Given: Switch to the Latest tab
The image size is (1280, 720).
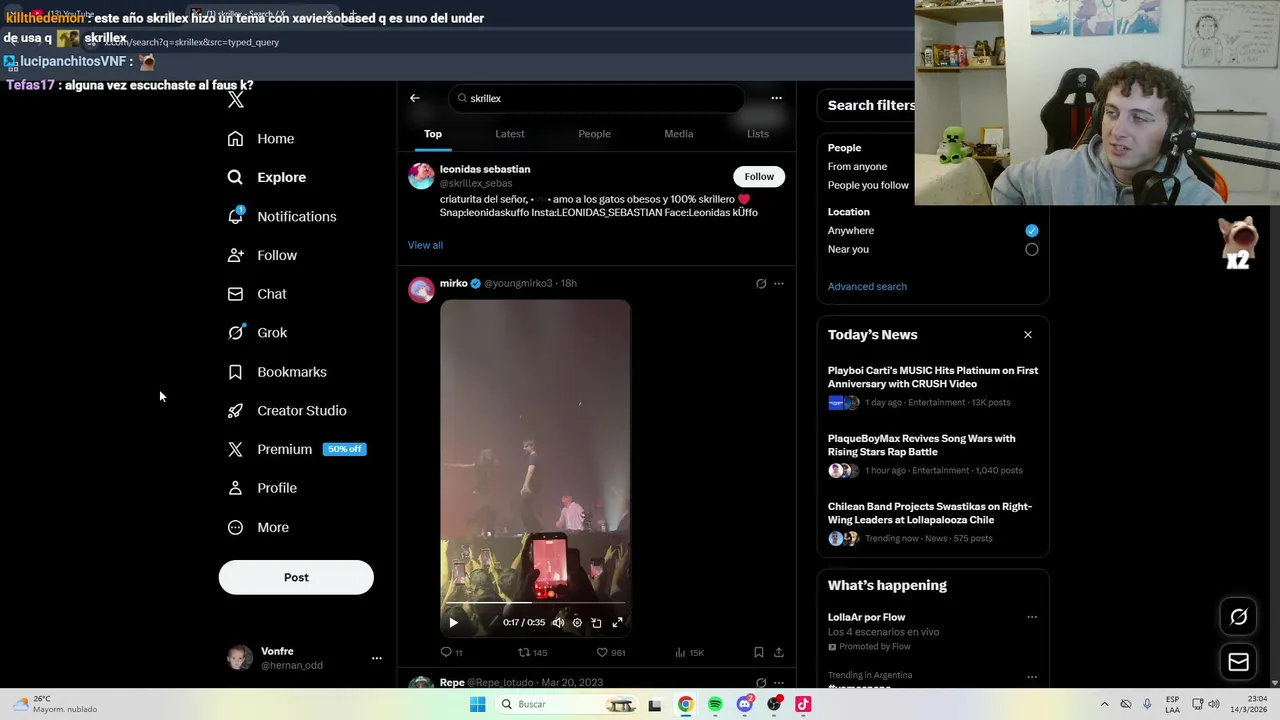Looking at the screenshot, I should tap(510, 134).
